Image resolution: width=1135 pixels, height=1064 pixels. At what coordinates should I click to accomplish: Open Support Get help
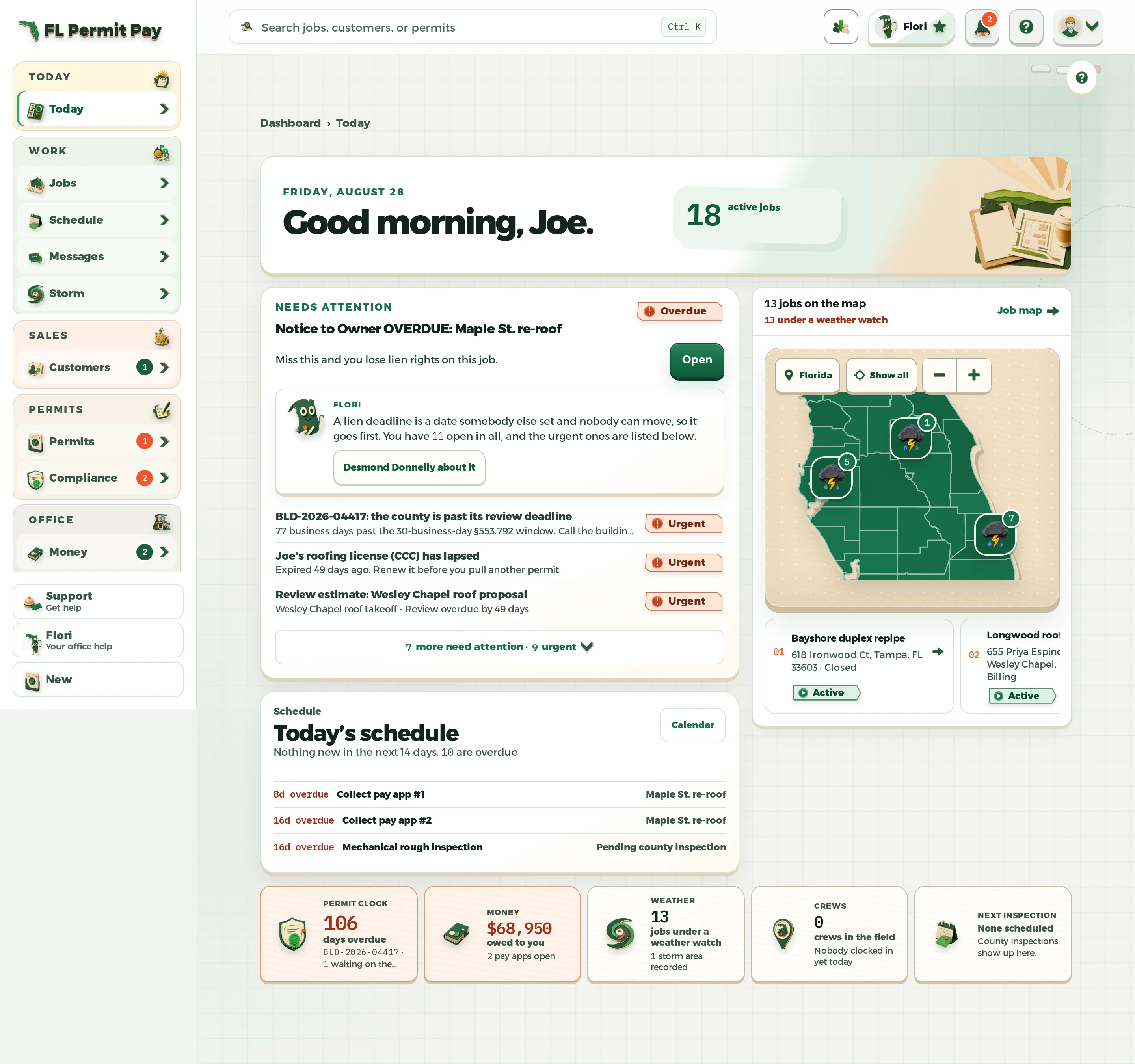click(98, 601)
